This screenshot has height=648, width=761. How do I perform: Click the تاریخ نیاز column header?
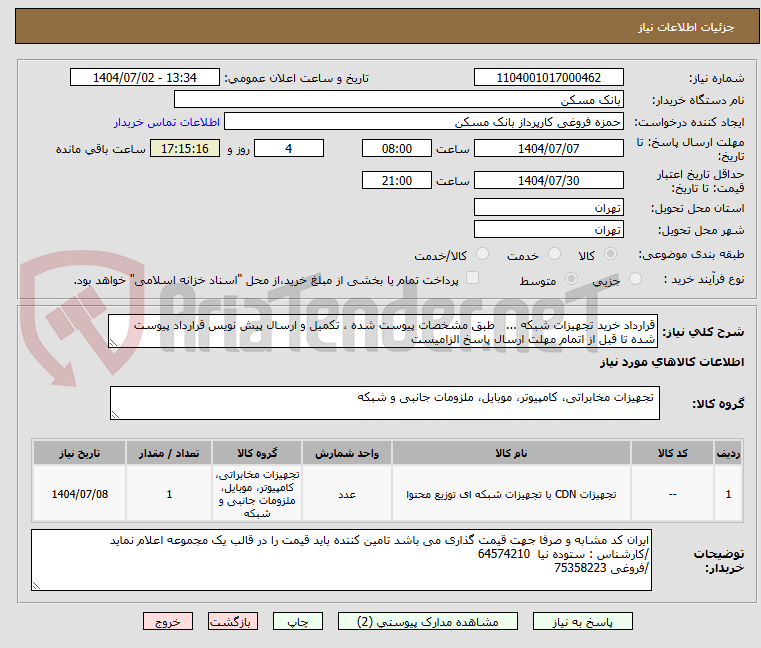(x=80, y=453)
